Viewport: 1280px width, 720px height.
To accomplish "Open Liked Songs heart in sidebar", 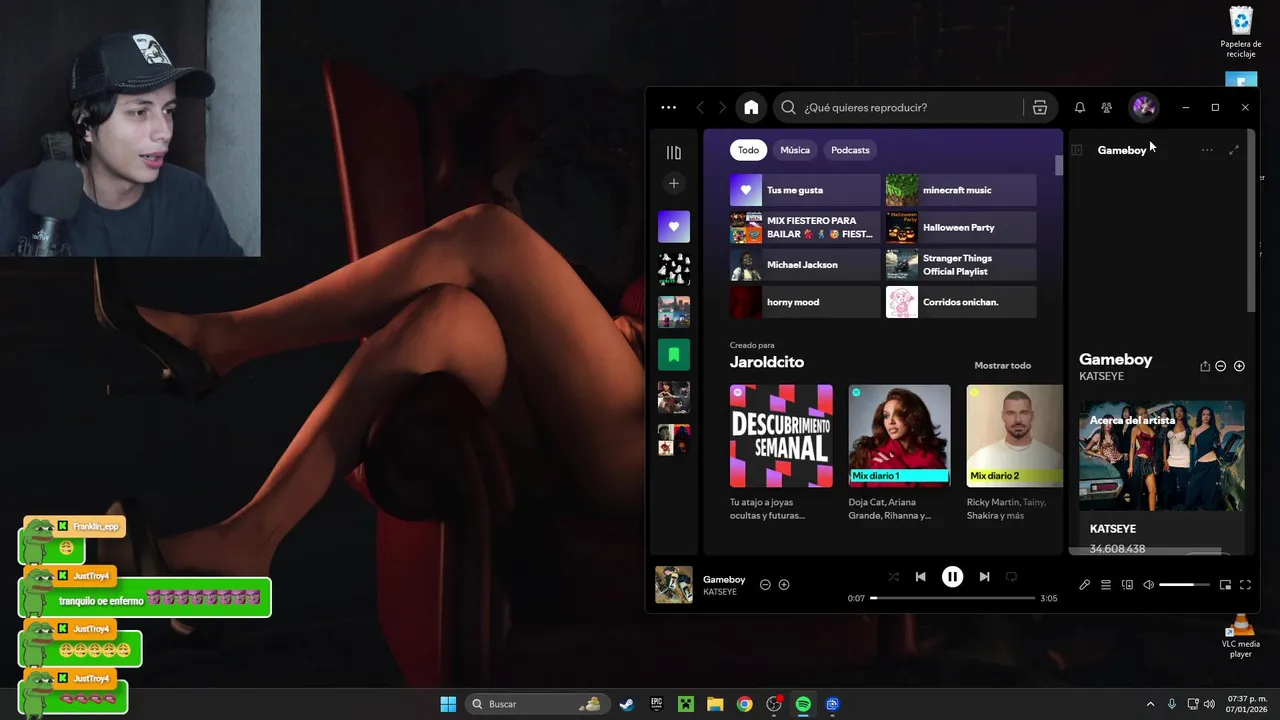I will click(x=674, y=226).
